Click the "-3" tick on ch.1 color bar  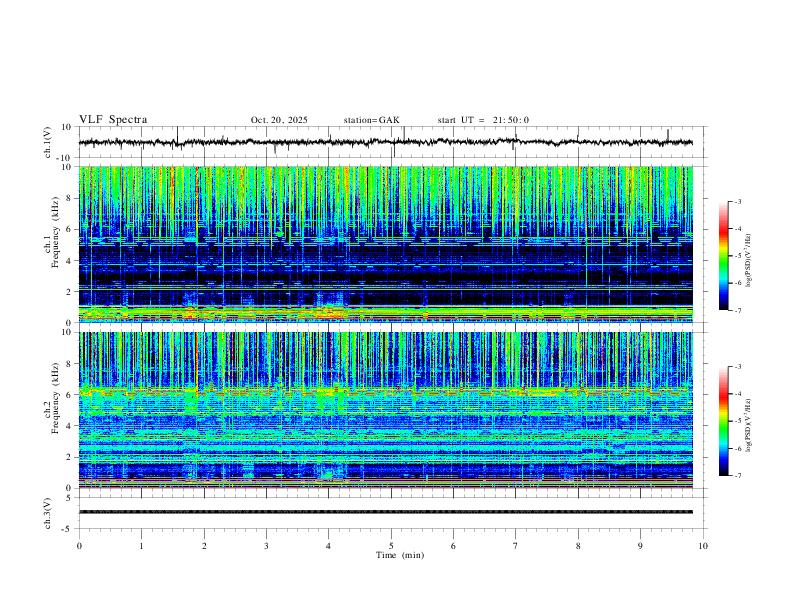click(x=738, y=201)
